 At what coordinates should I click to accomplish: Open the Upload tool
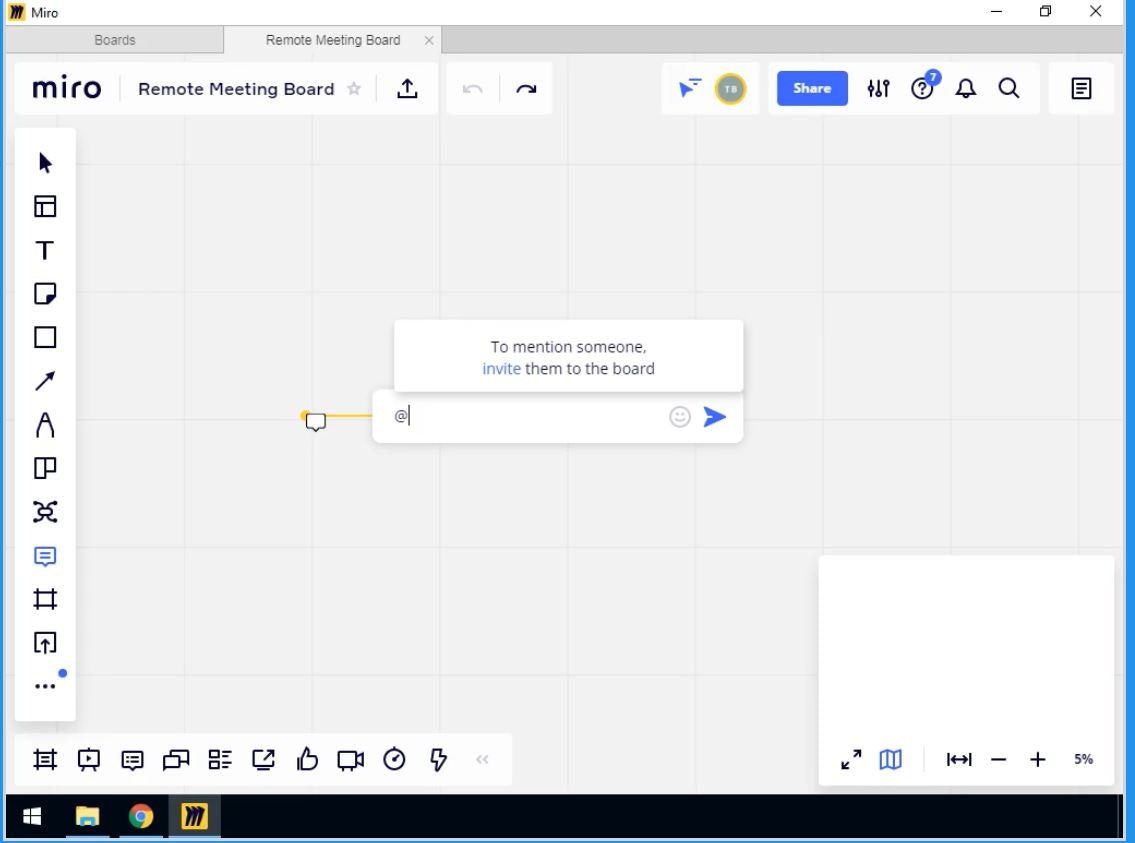[45, 643]
